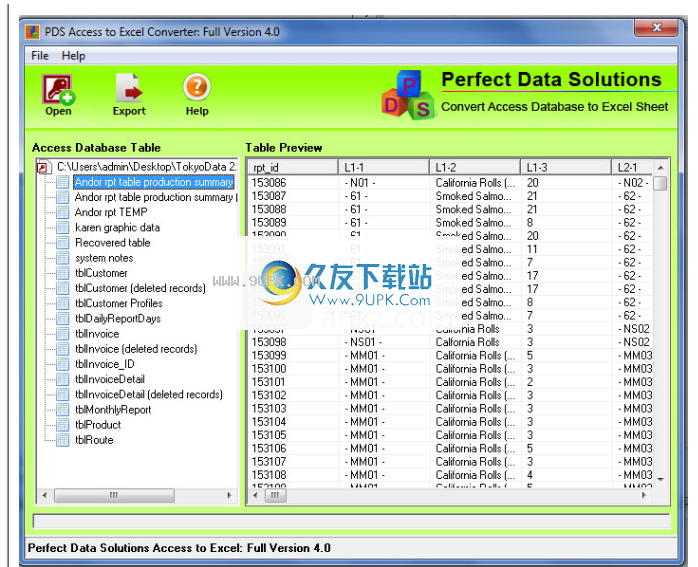Select tblMonthlyReport table
The image size is (698, 567).
click(x=113, y=409)
